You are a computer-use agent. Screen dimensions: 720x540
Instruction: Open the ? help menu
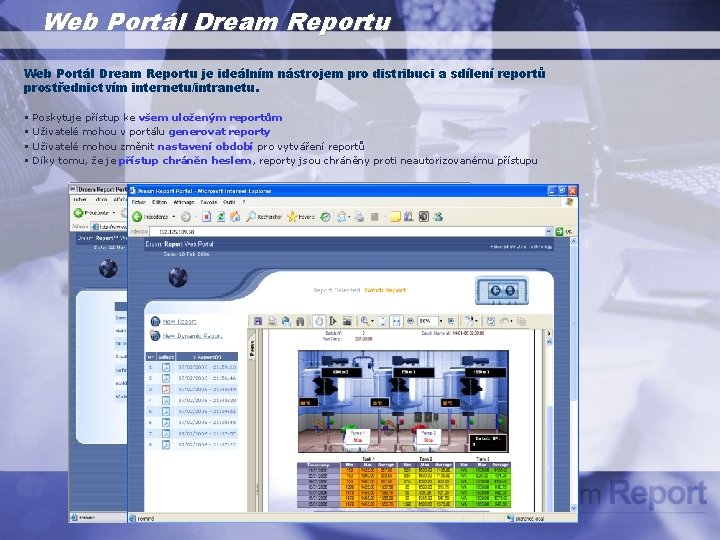pyautogui.click(x=244, y=202)
